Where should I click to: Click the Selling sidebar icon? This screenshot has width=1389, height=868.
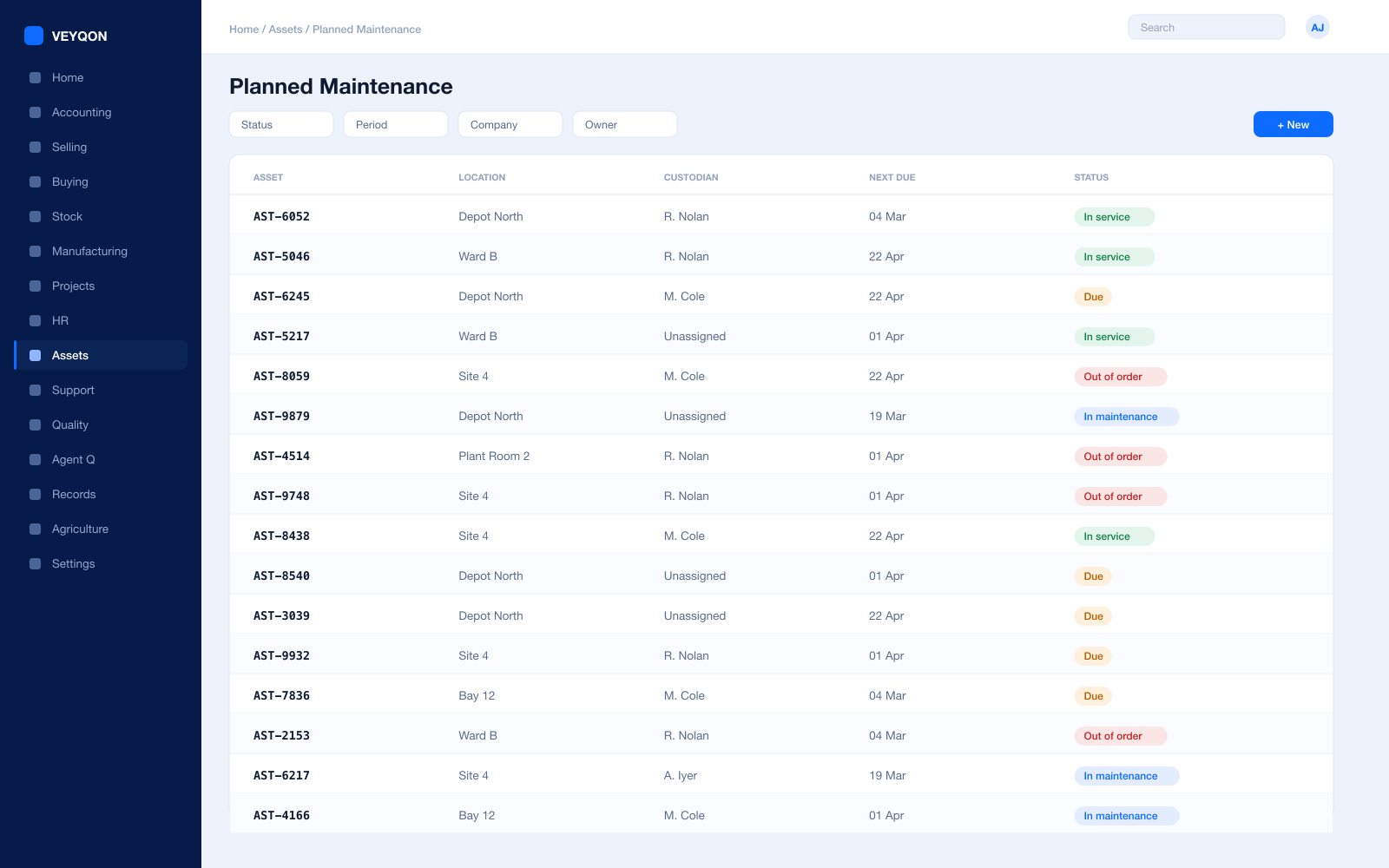click(36, 147)
